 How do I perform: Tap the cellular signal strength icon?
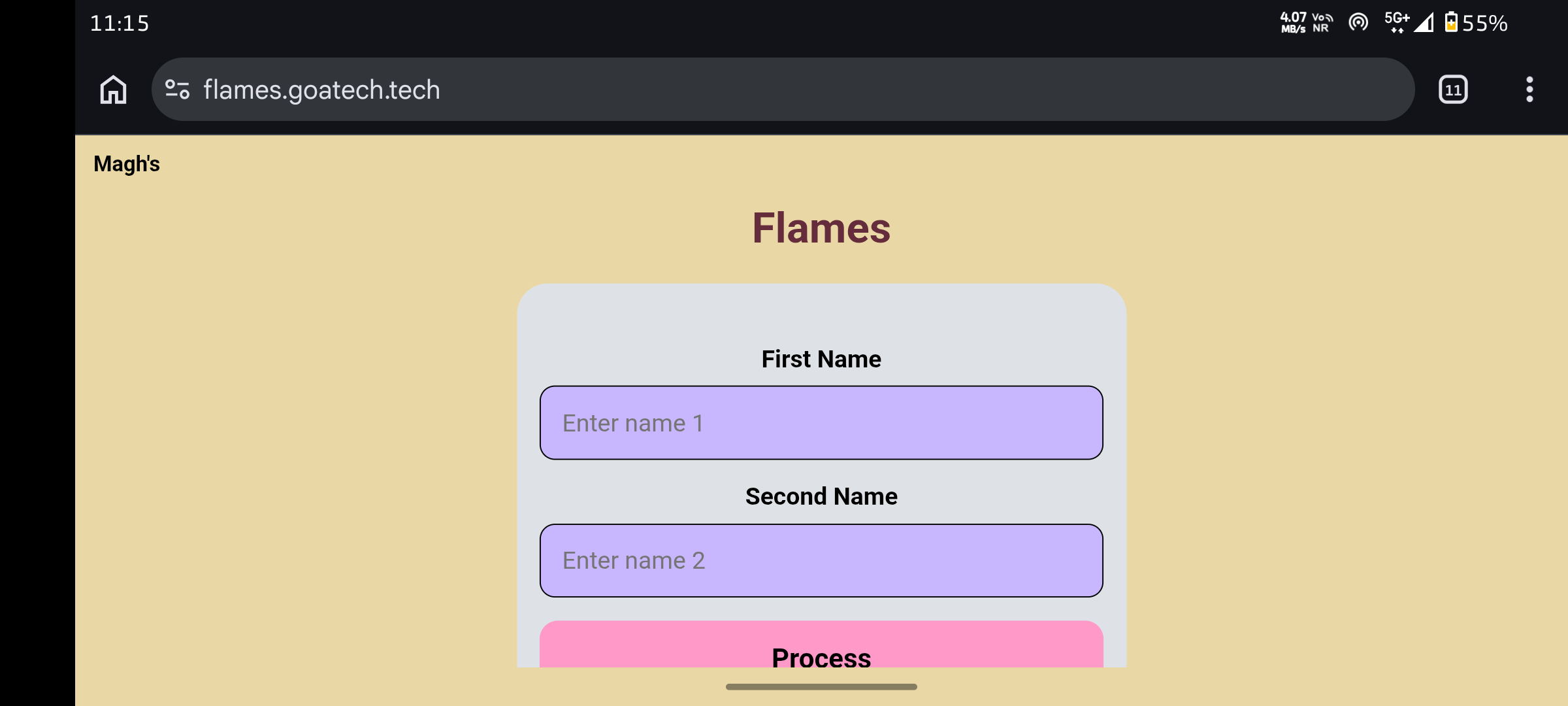coord(1424,23)
